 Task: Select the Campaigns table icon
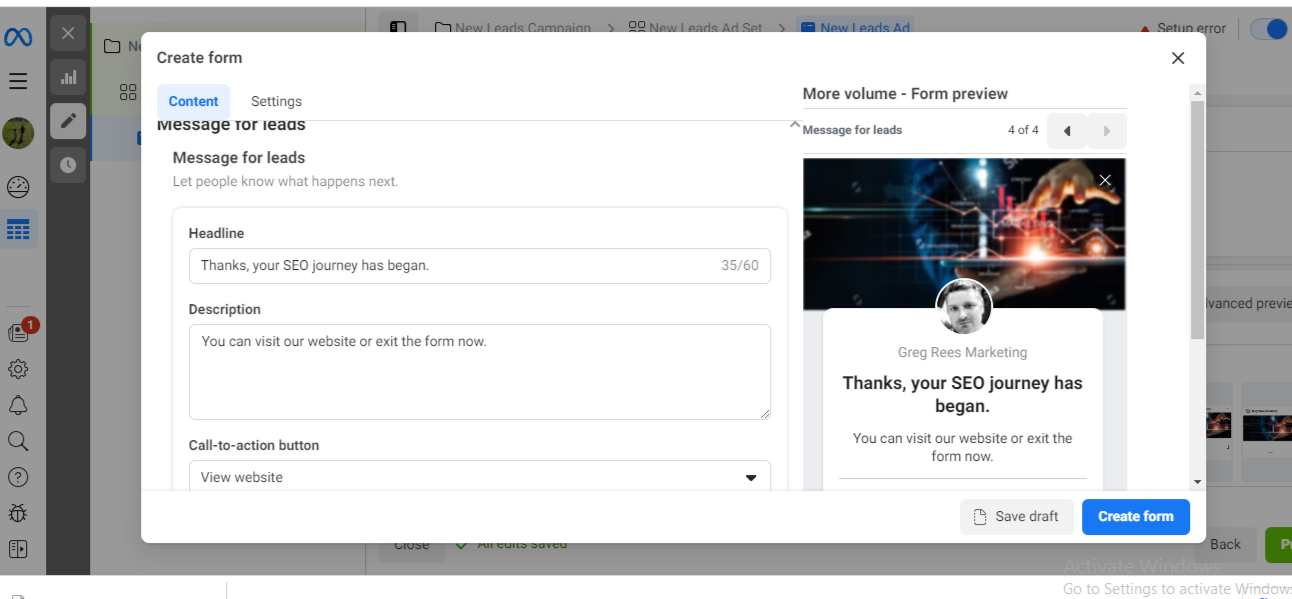(18, 230)
